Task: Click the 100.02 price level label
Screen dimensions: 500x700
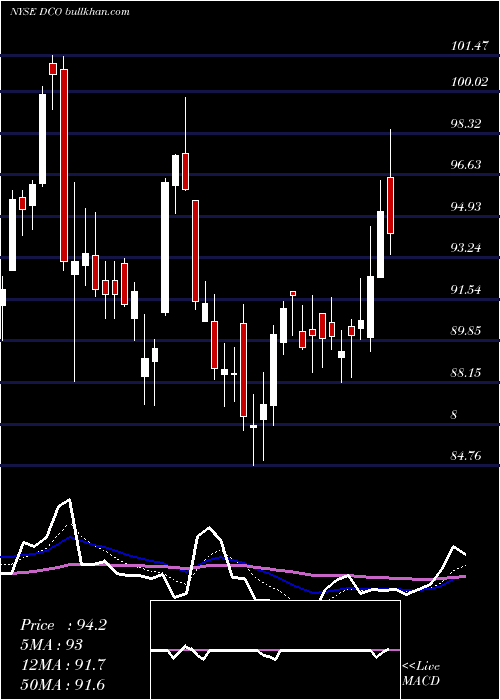Action: click(470, 82)
